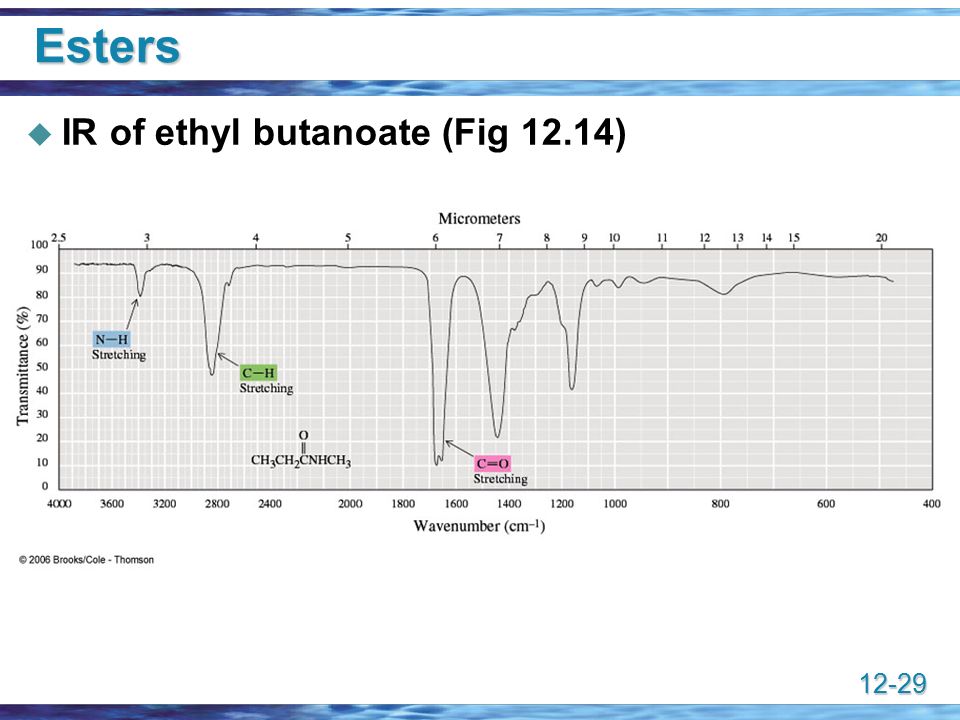This screenshot has width=960, height=720.
Task: Click the '15' micrometer tick label
Action: (793, 238)
